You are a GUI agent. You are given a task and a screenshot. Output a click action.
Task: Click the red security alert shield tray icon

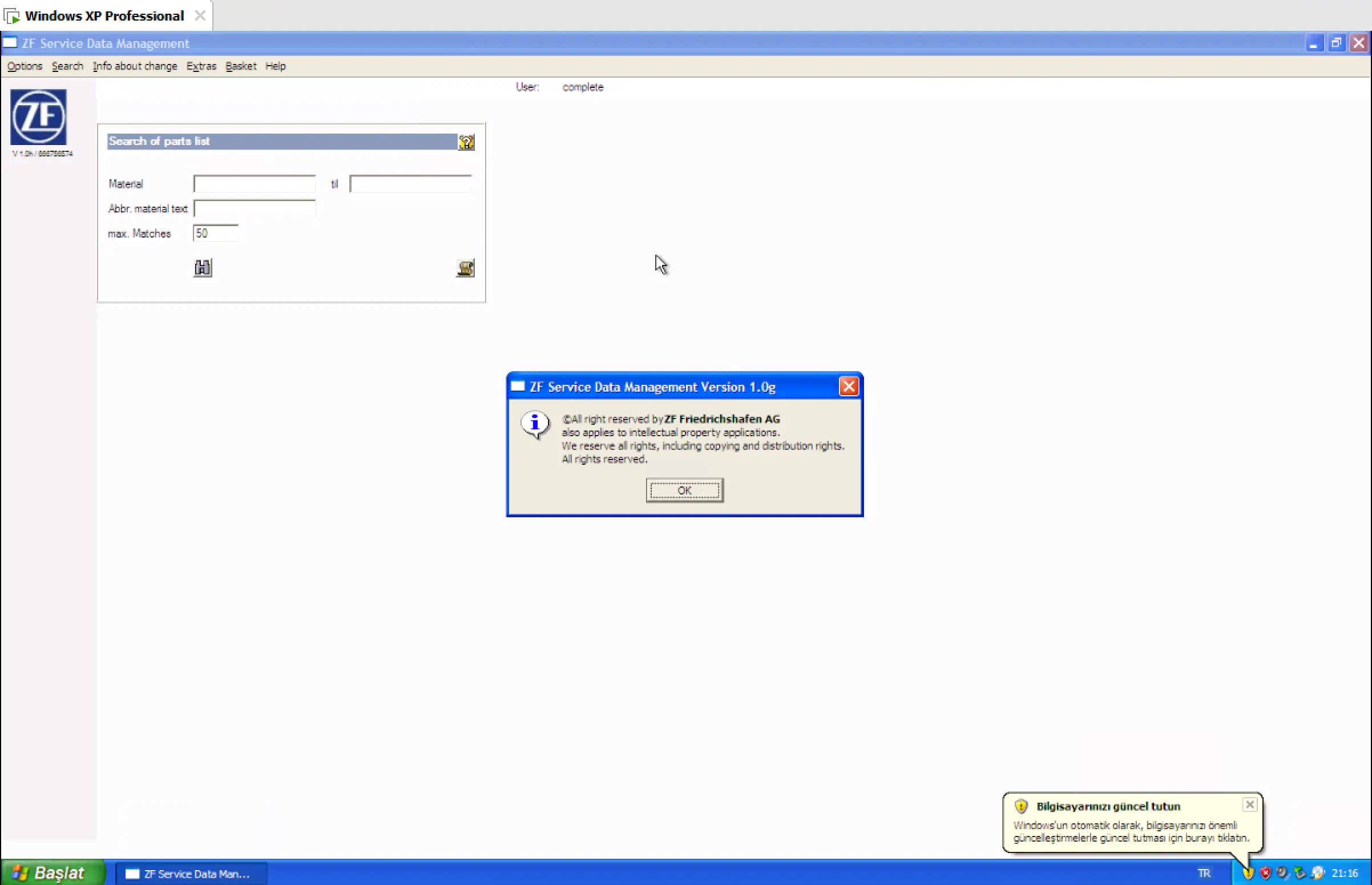click(1265, 873)
